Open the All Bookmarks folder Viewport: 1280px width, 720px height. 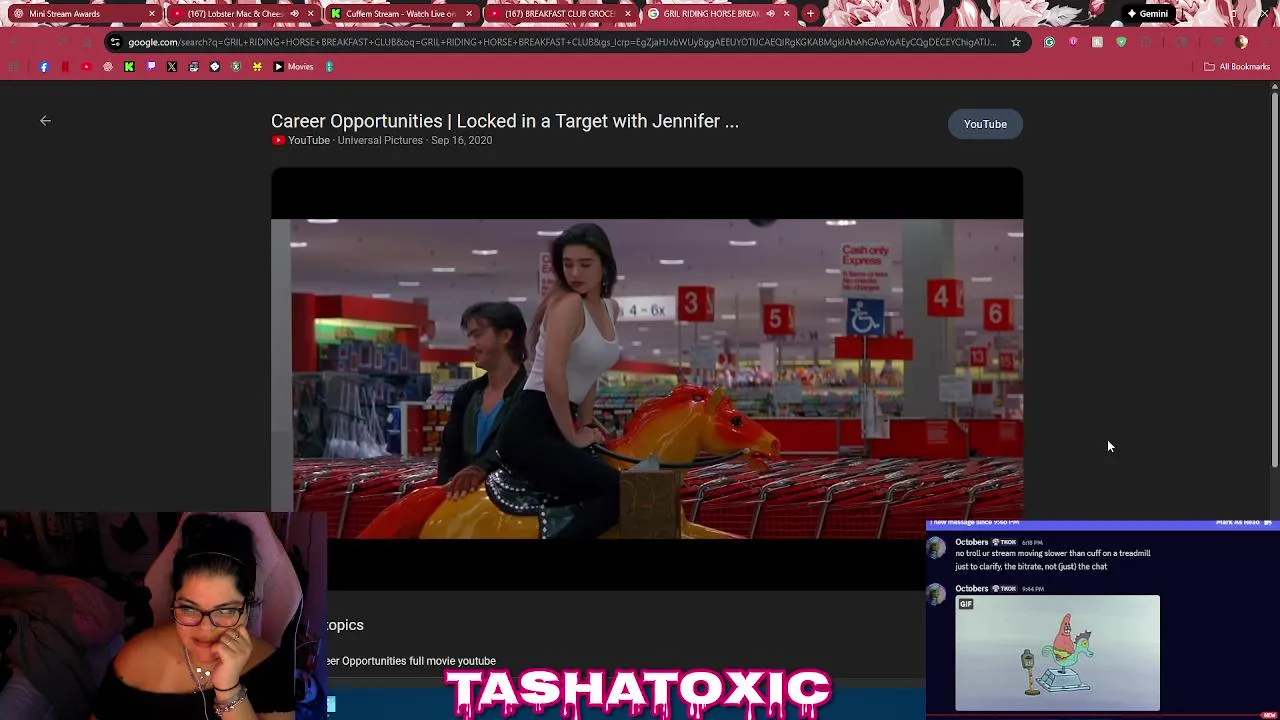(1237, 67)
